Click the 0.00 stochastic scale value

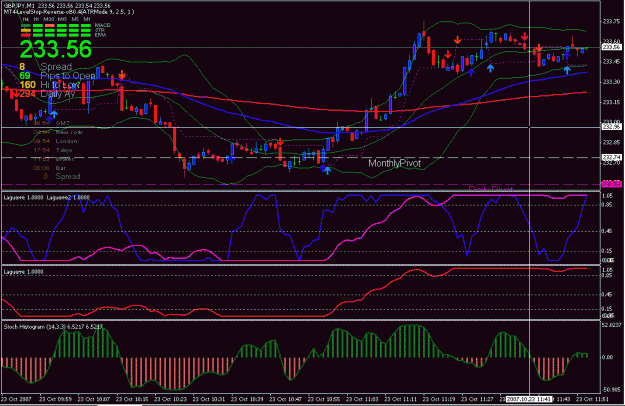pyautogui.click(x=607, y=357)
